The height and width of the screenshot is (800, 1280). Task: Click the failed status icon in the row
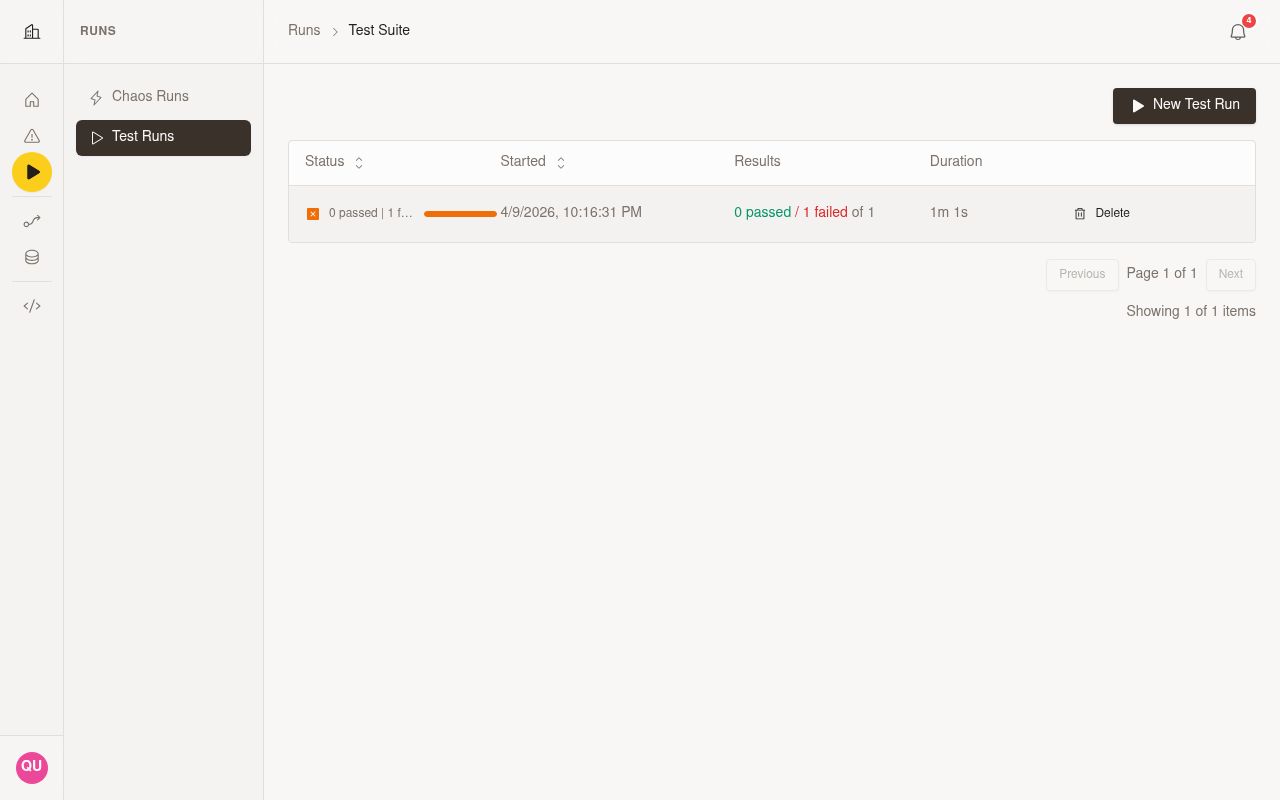click(x=313, y=214)
